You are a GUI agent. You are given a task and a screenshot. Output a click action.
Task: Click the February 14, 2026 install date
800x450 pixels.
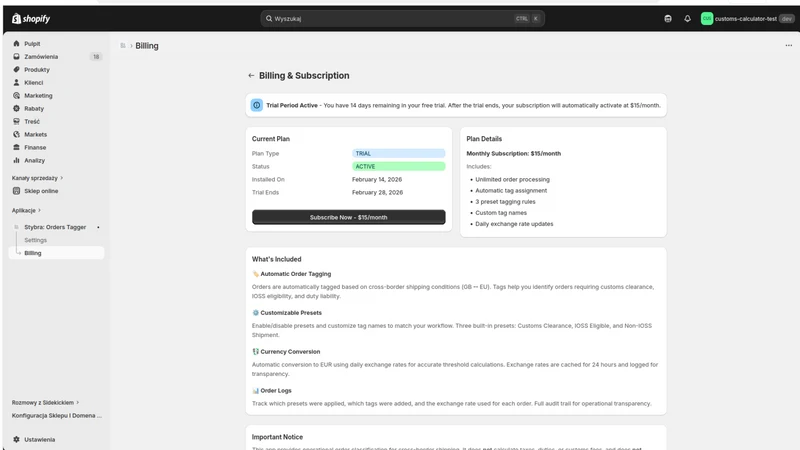[x=377, y=180]
